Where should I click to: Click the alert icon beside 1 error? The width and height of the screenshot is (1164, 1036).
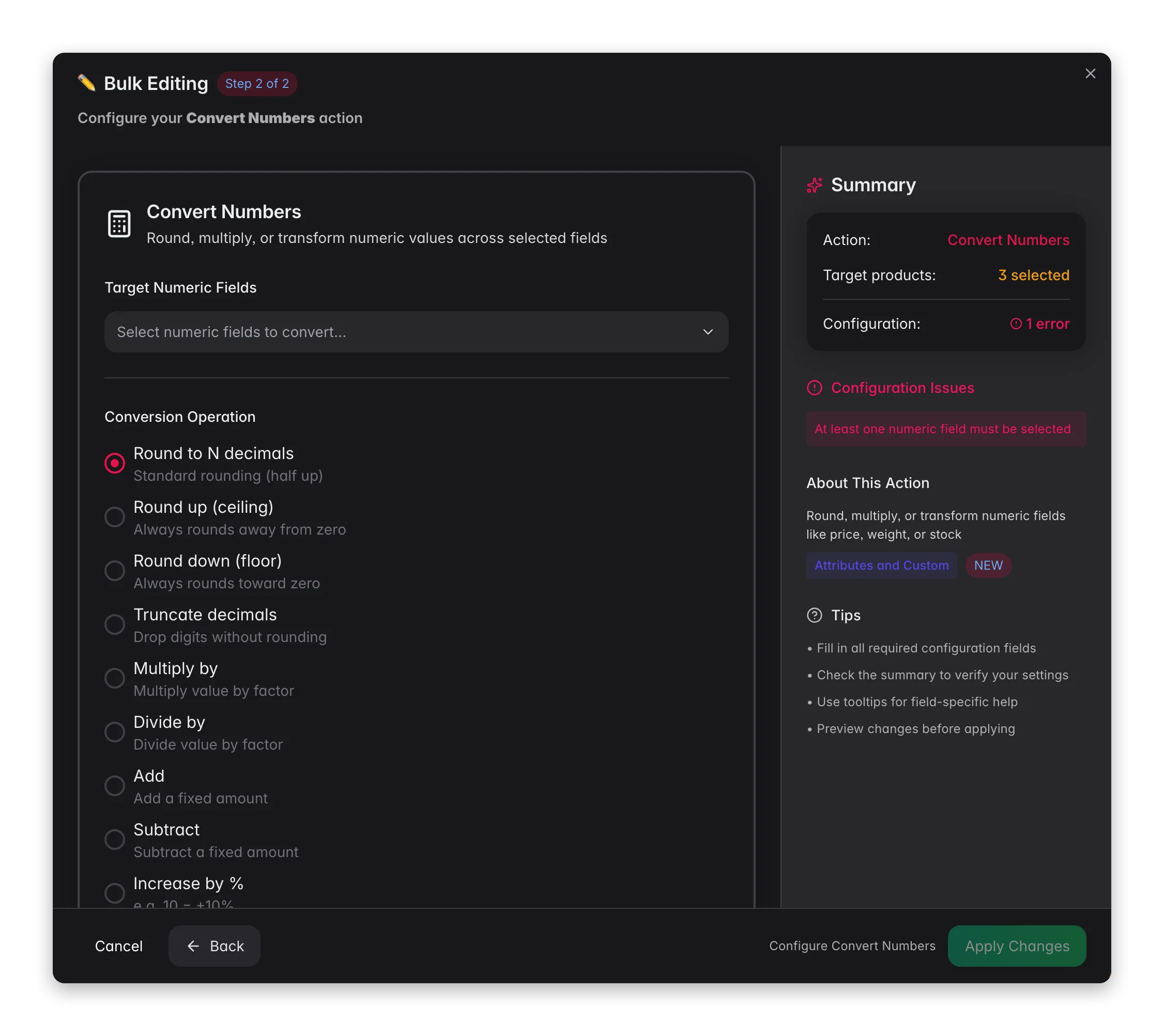click(1015, 324)
